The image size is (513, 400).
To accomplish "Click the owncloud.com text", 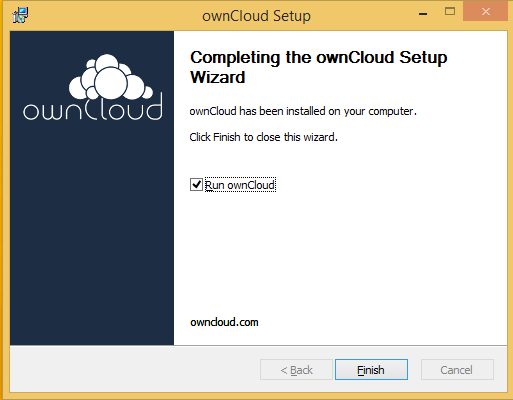I will point(224,322).
